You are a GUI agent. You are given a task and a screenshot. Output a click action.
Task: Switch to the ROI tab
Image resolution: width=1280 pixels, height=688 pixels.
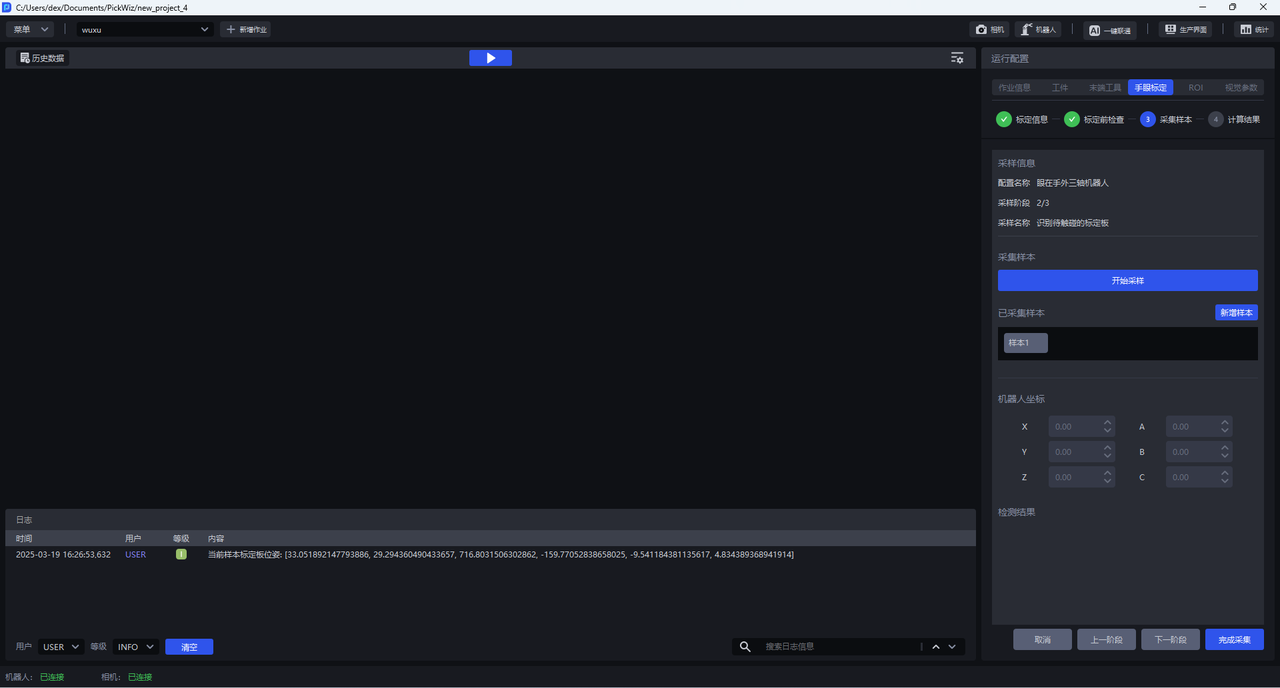[1195, 88]
